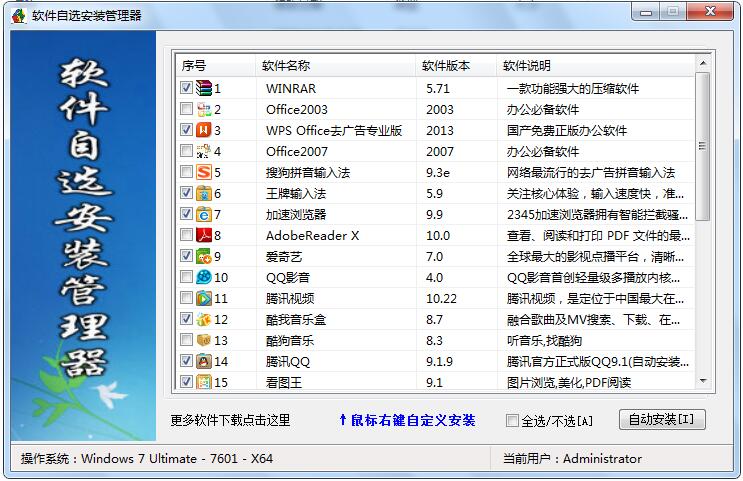Screen dimensions: 743x481
Task: Click the 国产免费正版办公软件 description
Action: [x=567, y=131]
